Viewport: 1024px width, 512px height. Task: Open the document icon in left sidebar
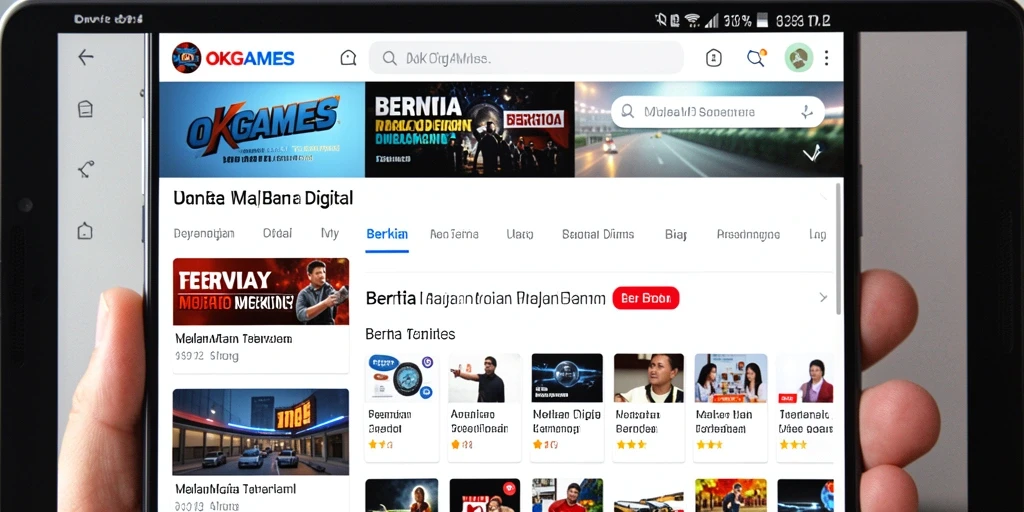pyautogui.click(x=86, y=109)
